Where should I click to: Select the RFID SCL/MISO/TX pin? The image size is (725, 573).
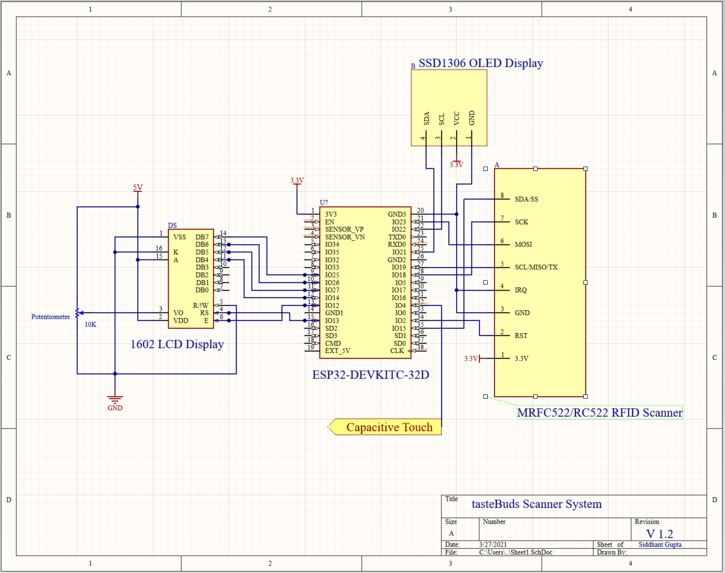tap(536, 267)
